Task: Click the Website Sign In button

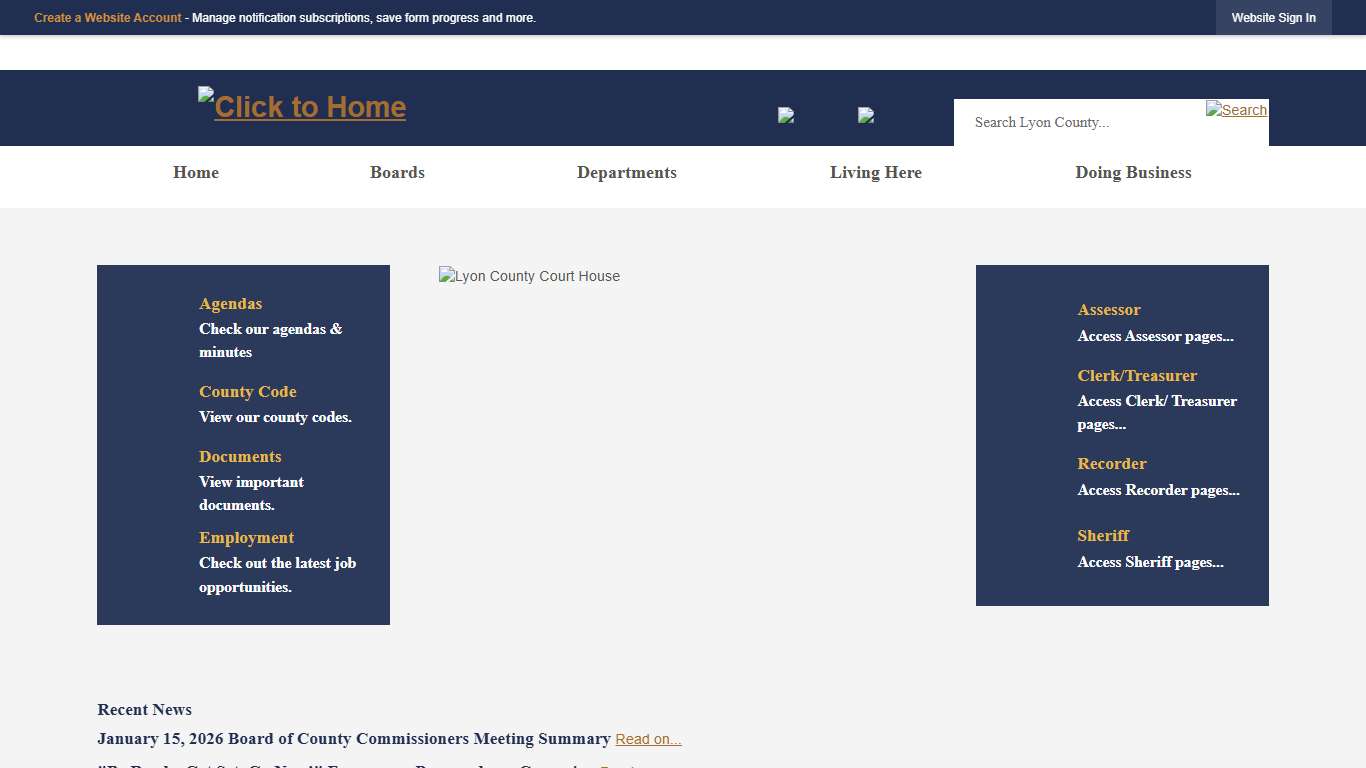Action: coord(1273,17)
